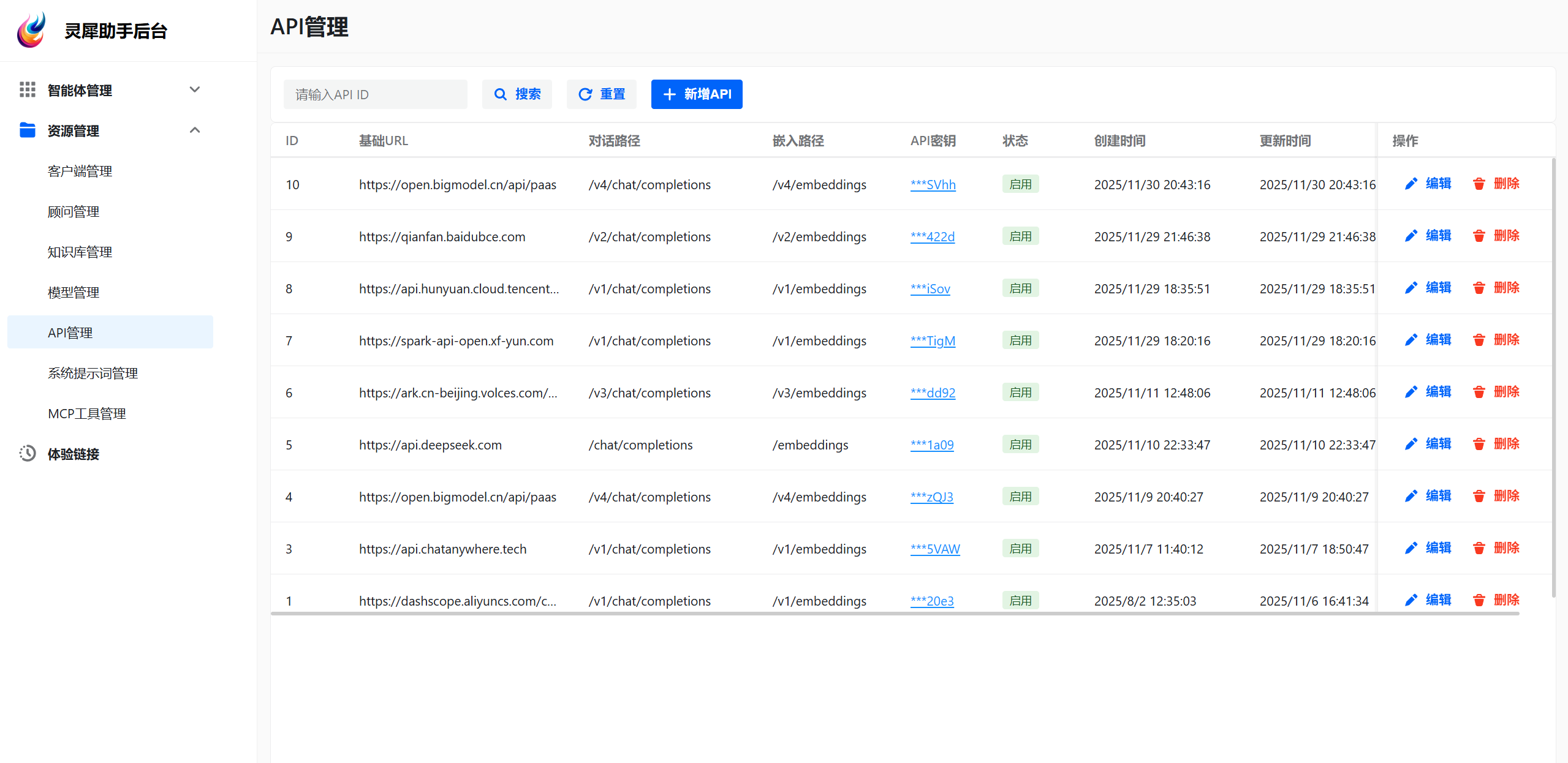
Task: Click the ***5VAW API key link
Action: (935, 549)
